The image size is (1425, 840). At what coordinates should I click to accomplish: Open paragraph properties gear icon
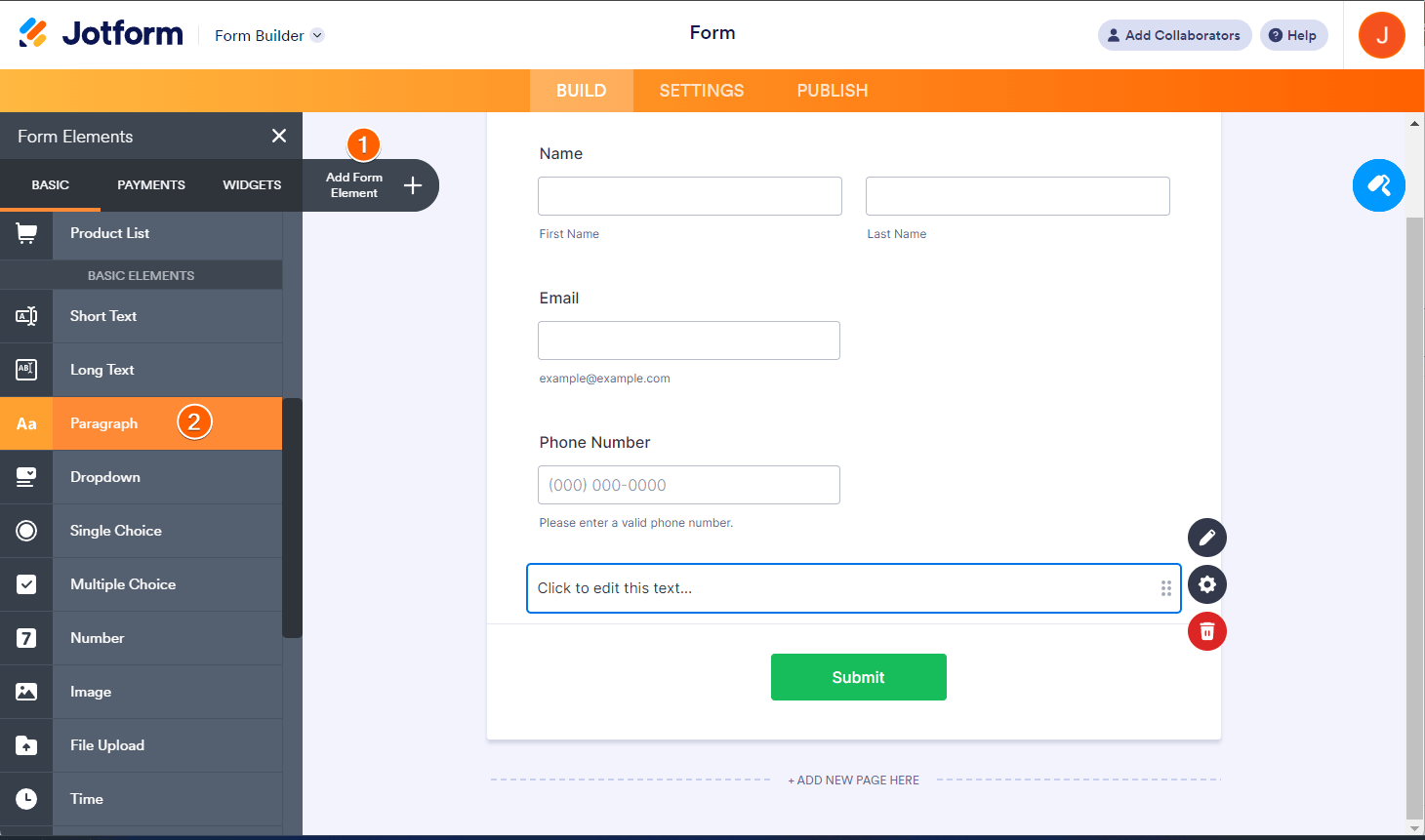pos(1207,584)
